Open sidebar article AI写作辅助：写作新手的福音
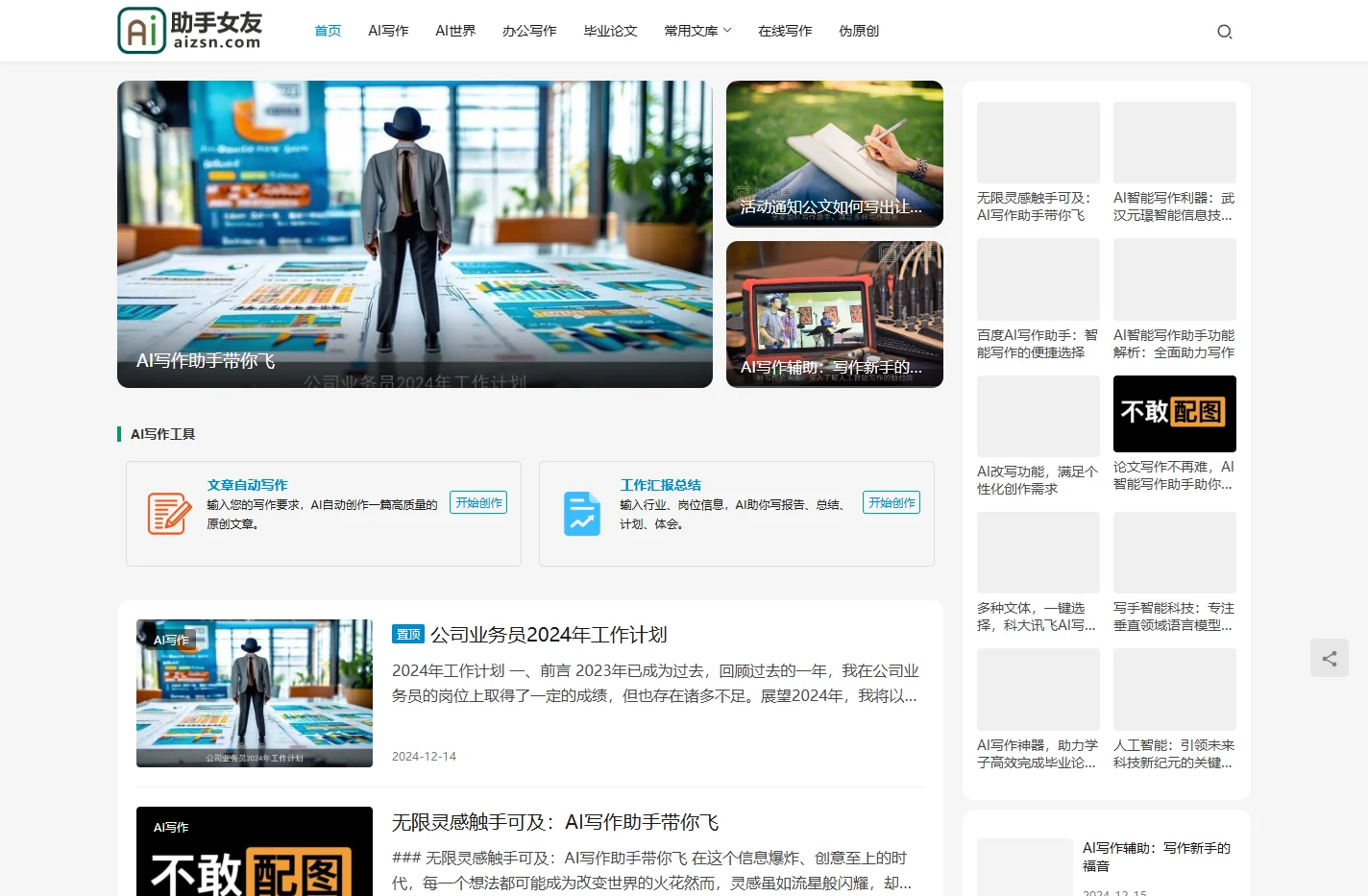 (x=1157, y=857)
